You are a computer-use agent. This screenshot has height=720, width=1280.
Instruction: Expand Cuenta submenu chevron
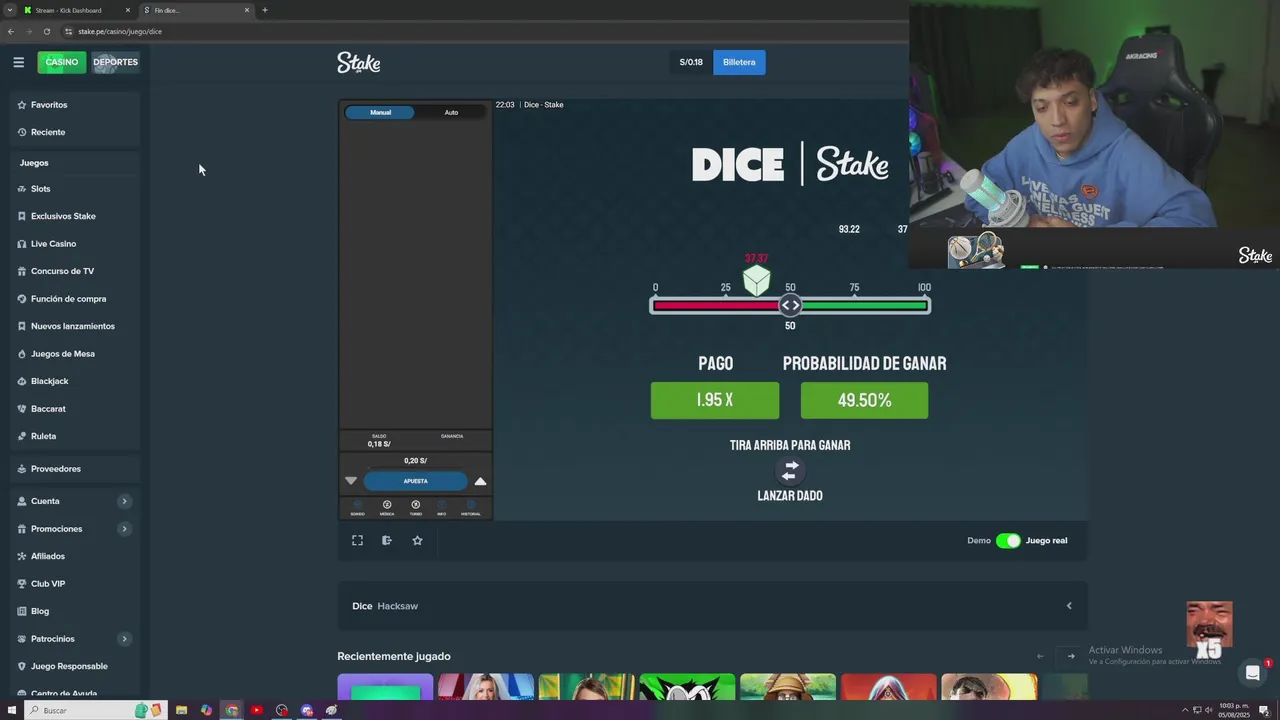coord(124,501)
